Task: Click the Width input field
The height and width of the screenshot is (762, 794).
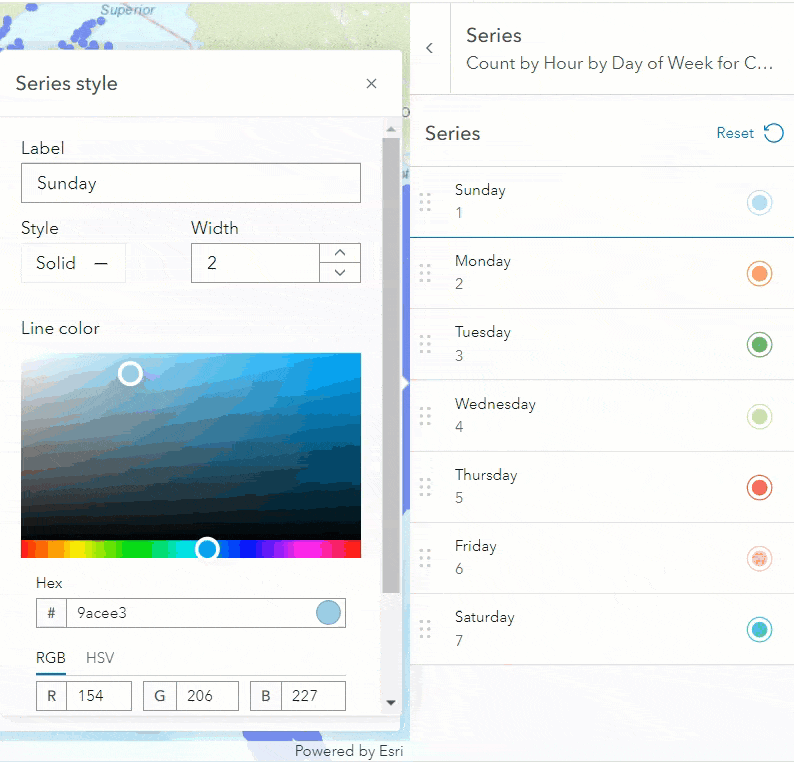Action: (255, 263)
